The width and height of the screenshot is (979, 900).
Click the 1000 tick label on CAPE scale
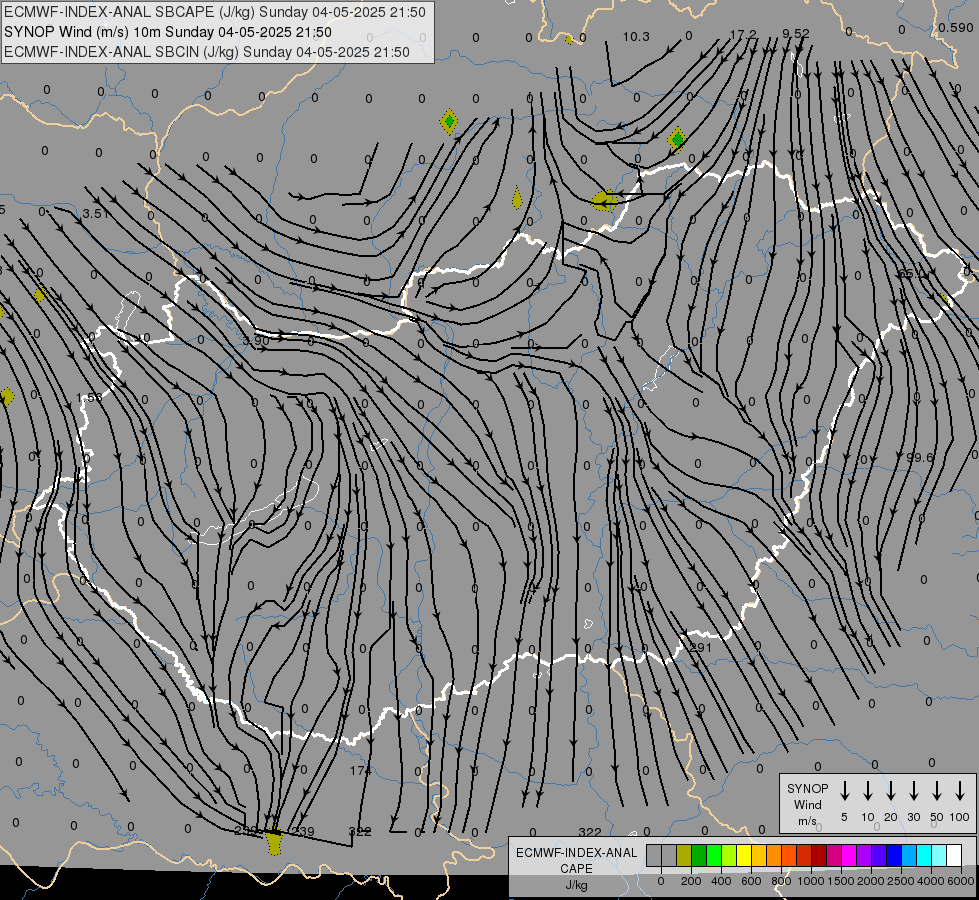(x=810, y=881)
